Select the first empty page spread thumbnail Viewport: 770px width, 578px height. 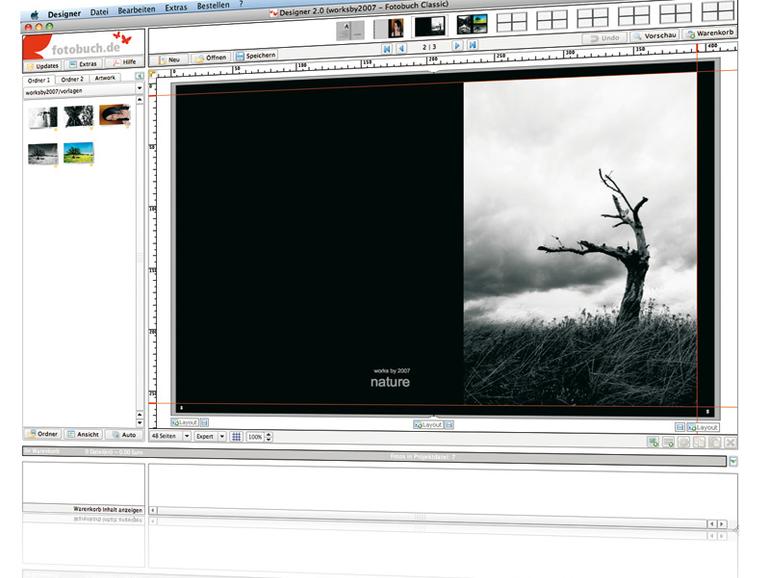tap(512, 23)
